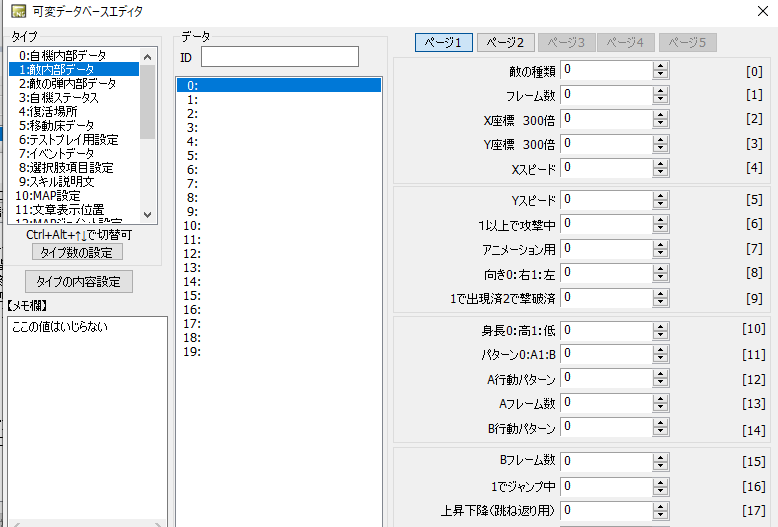Click the メモ欄 memo text area
This screenshot has height=527, width=778.
[88, 421]
